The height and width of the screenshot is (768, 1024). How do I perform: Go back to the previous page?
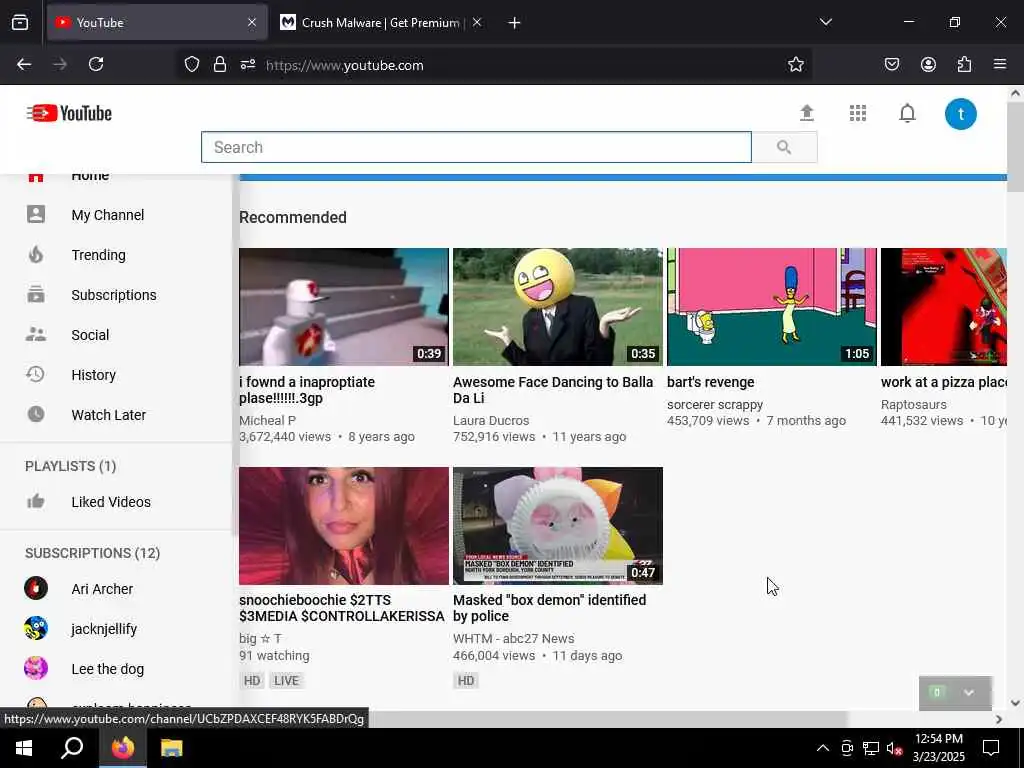(24, 64)
